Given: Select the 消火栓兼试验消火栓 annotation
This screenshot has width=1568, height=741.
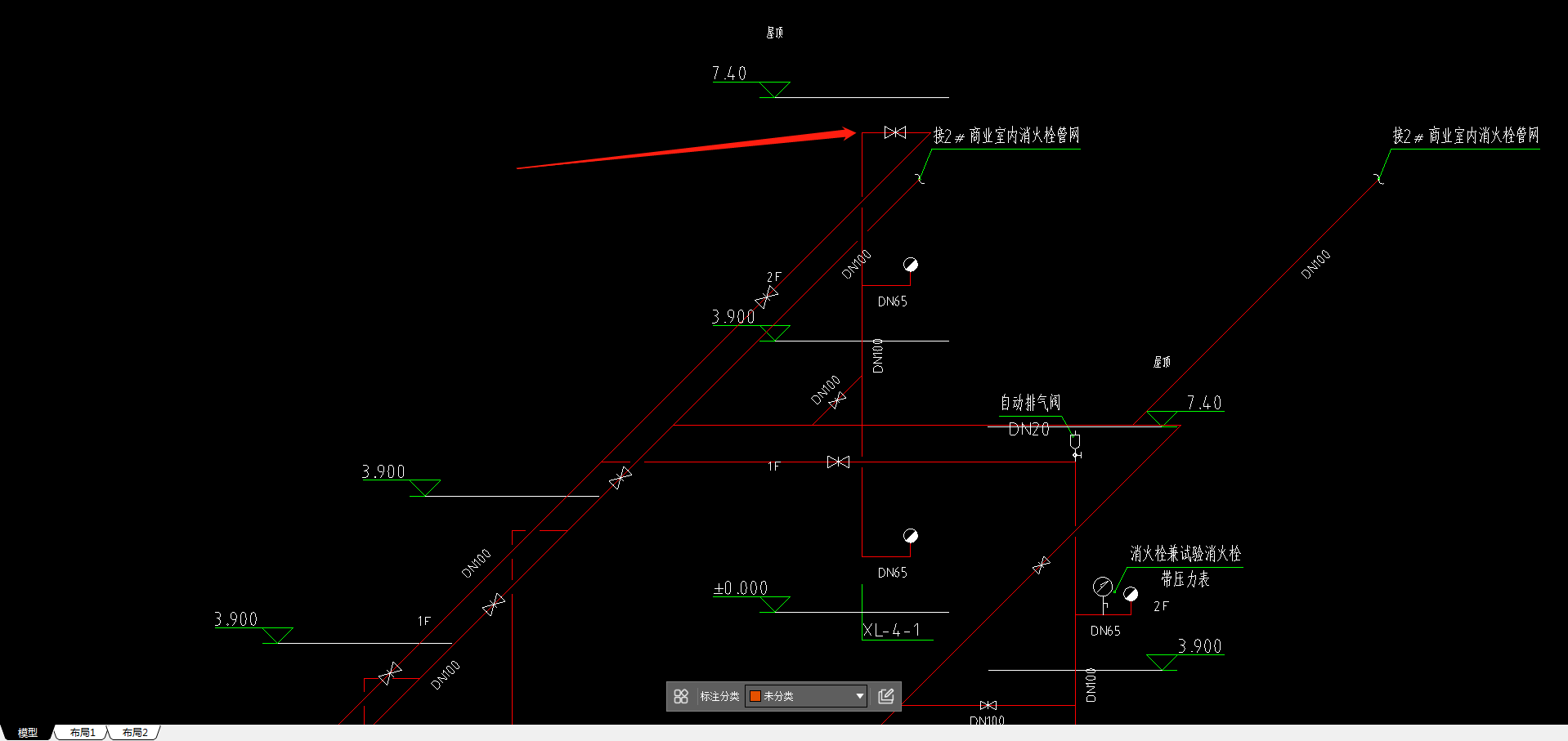Looking at the screenshot, I should [1185, 554].
